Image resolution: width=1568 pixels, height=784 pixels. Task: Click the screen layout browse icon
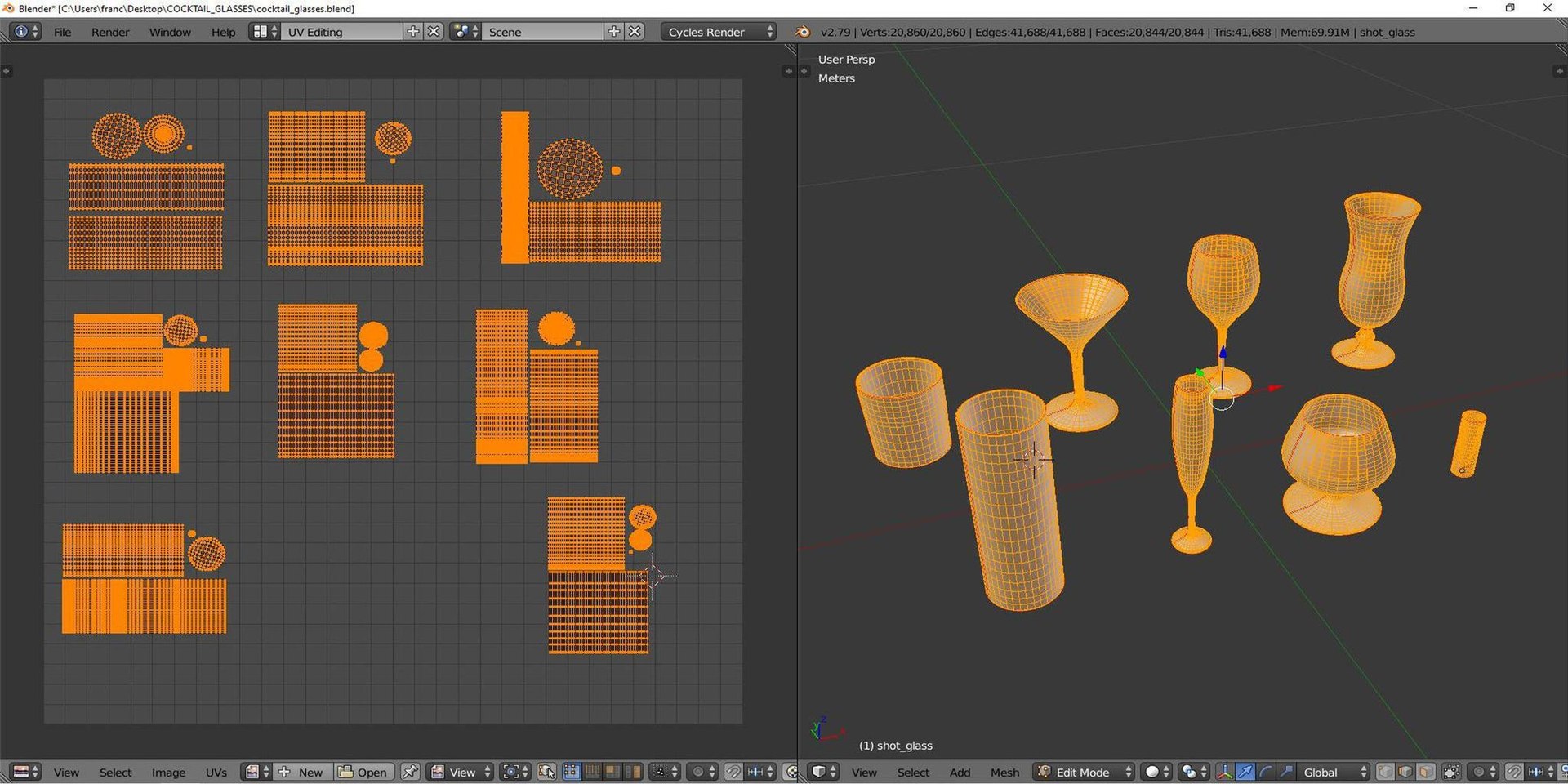coord(265,31)
